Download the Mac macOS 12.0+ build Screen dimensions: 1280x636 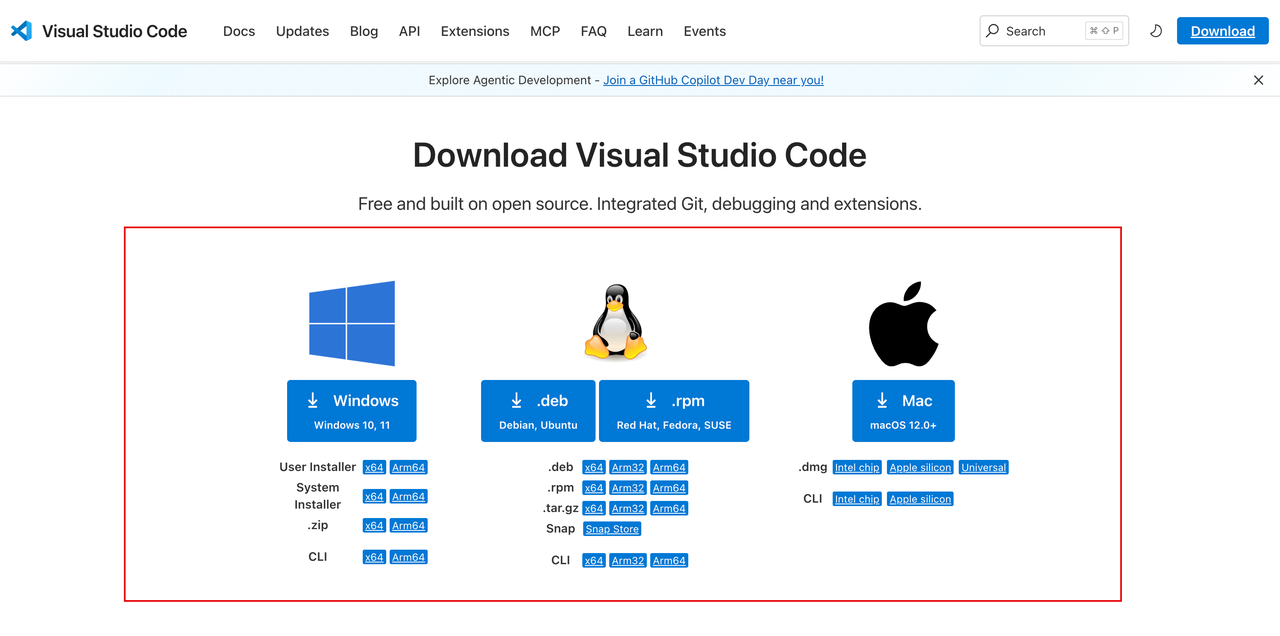(x=903, y=411)
